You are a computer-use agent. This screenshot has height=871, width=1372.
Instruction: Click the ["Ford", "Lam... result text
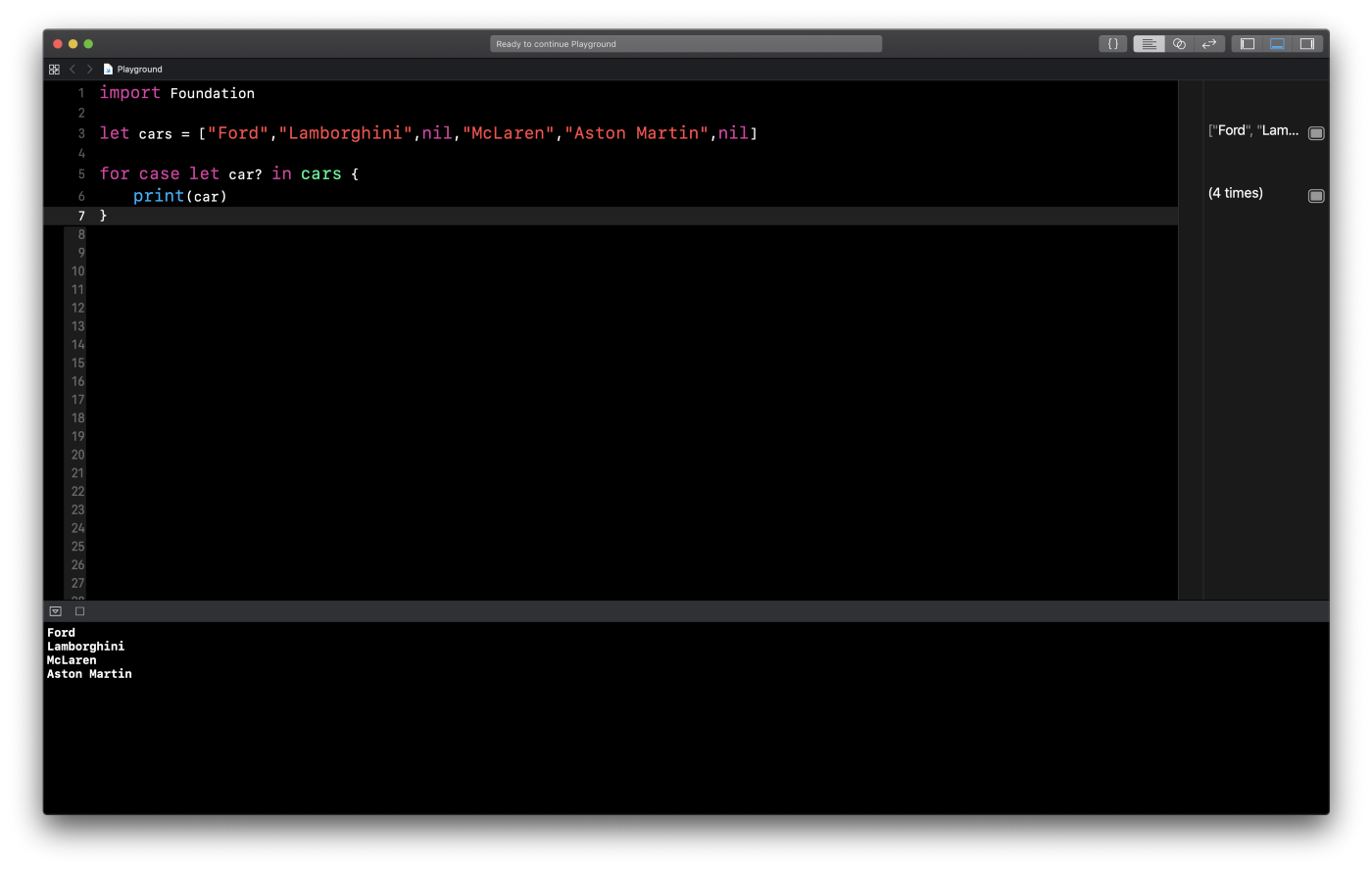(1253, 130)
